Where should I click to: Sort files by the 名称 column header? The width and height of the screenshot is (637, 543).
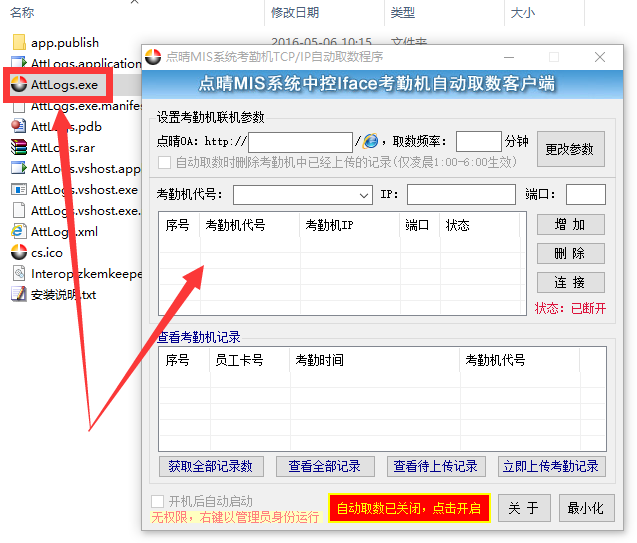22,13
